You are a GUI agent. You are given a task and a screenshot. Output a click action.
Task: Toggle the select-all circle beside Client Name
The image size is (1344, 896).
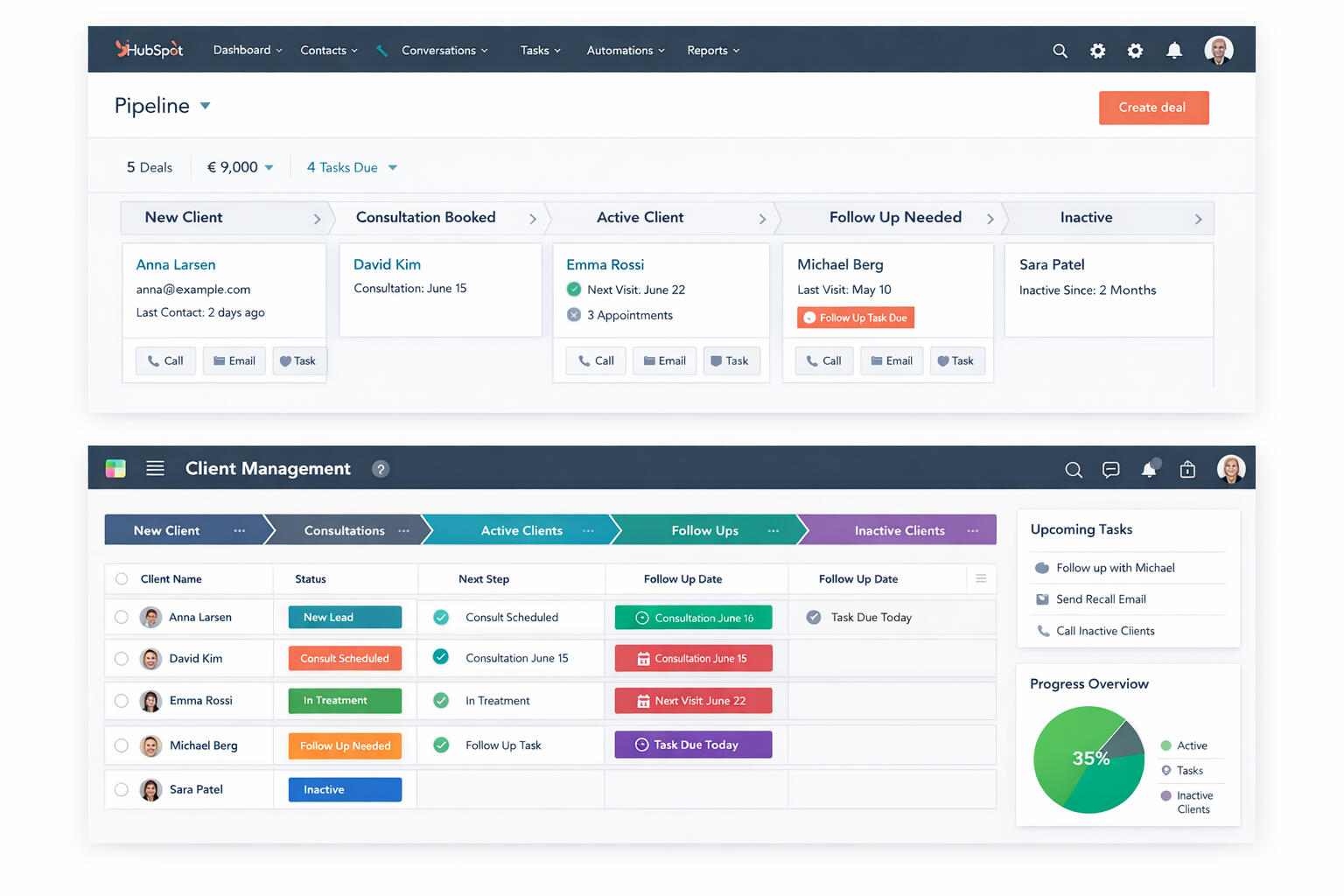122,578
